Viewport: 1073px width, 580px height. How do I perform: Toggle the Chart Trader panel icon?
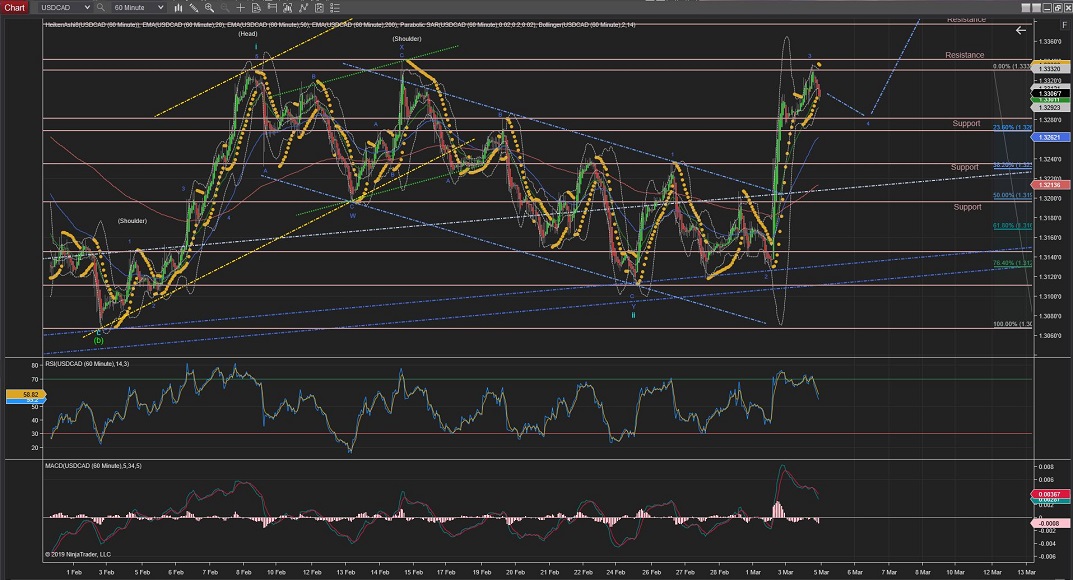[272, 8]
